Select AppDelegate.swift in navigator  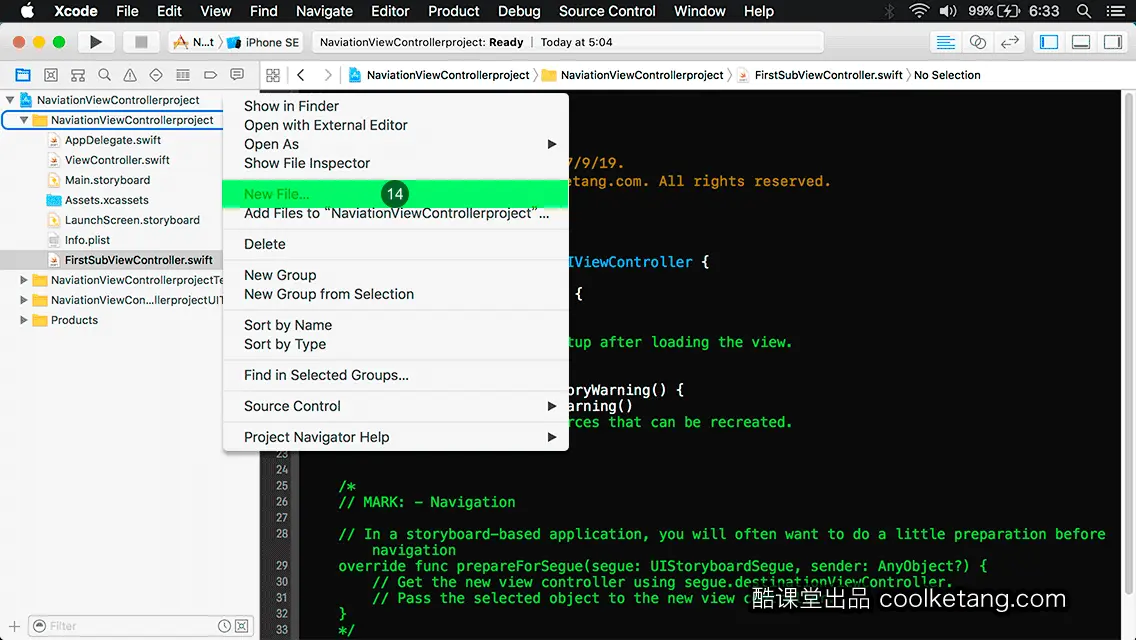pos(113,140)
